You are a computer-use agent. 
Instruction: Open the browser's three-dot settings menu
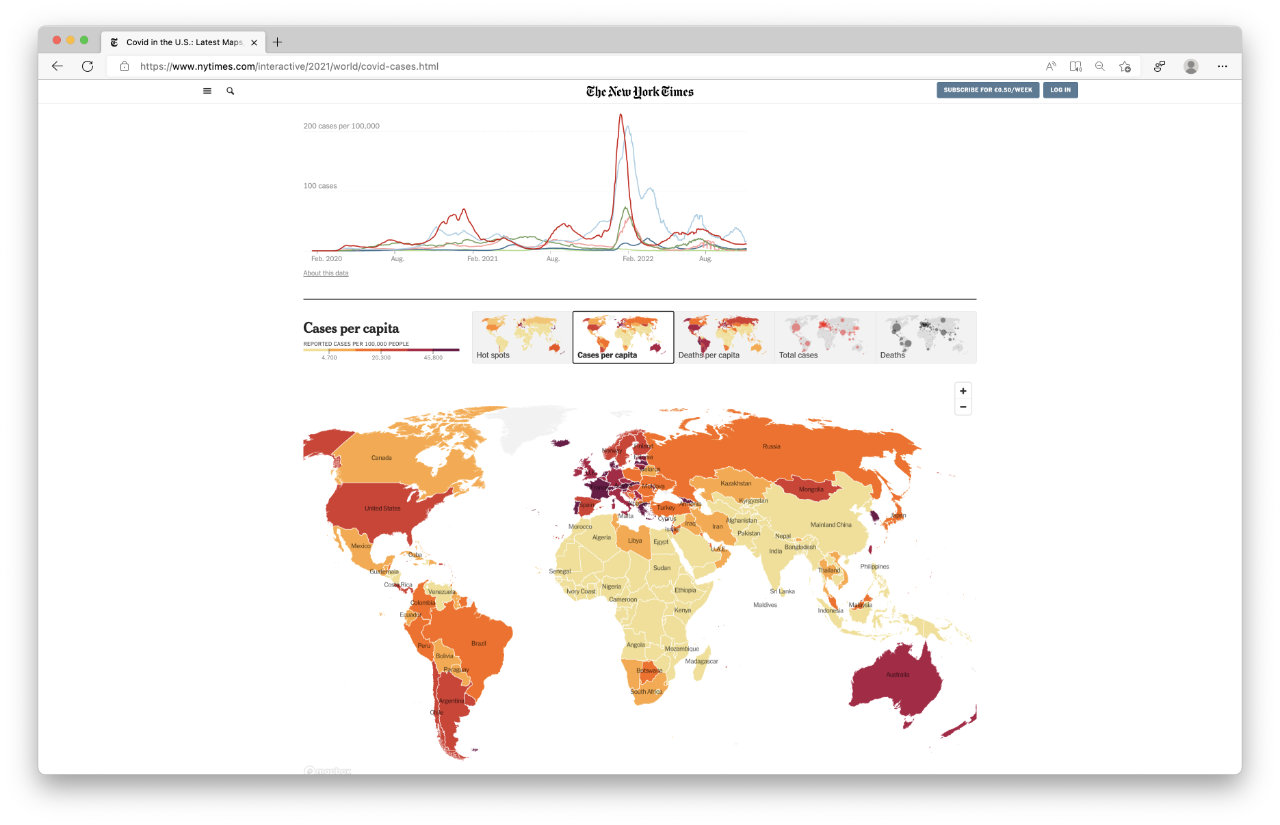[1222, 66]
